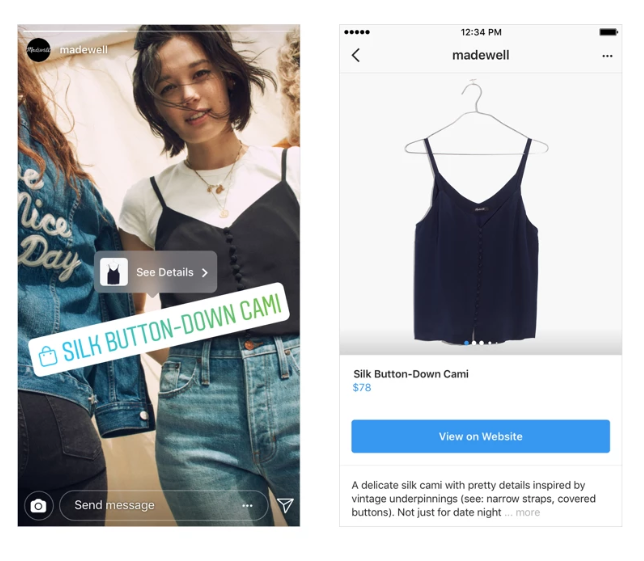Click the $78 price label
Viewport: 644px width, 561px height.
(361, 388)
